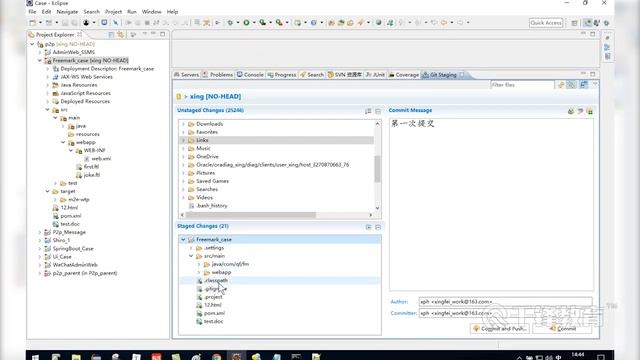
Task: Click the Author input field
Action: tap(505, 302)
